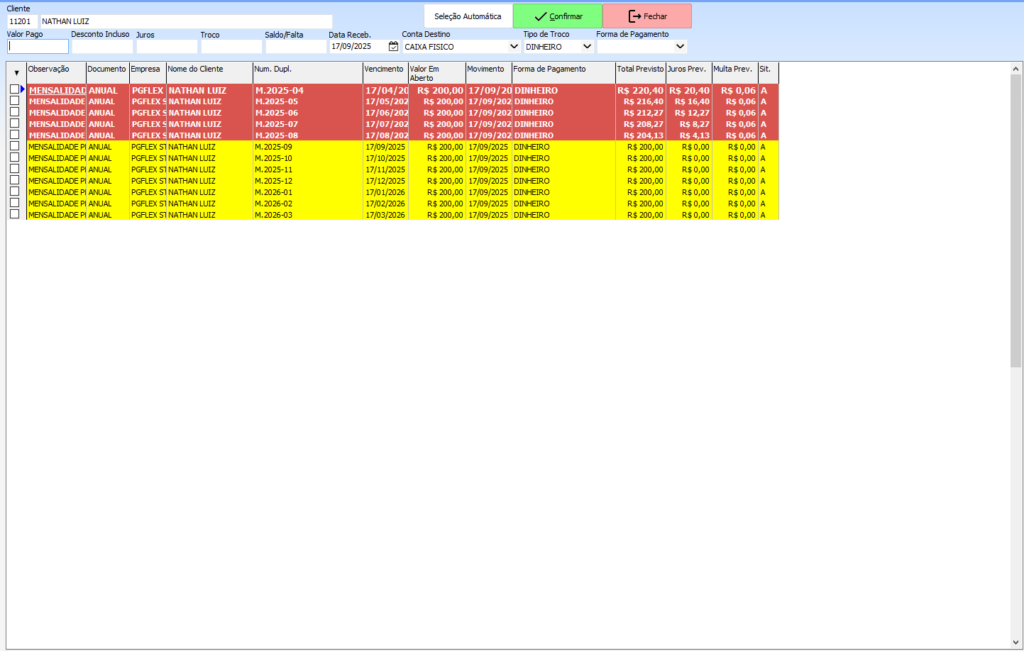1024x651 pixels.
Task: Sort by Forma de Pagamento column header
Action: [x=564, y=73]
